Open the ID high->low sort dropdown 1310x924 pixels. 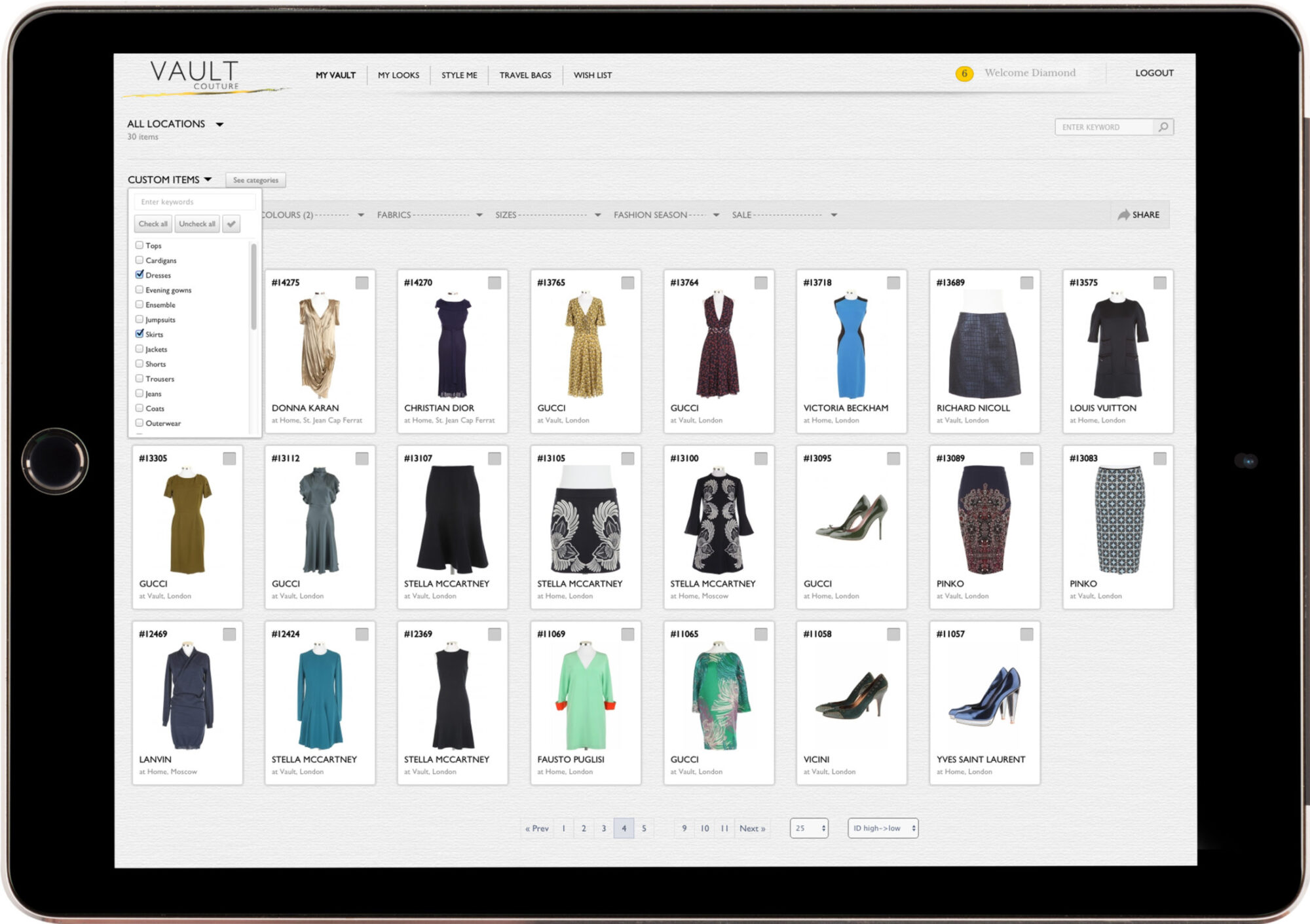pyautogui.click(x=882, y=828)
